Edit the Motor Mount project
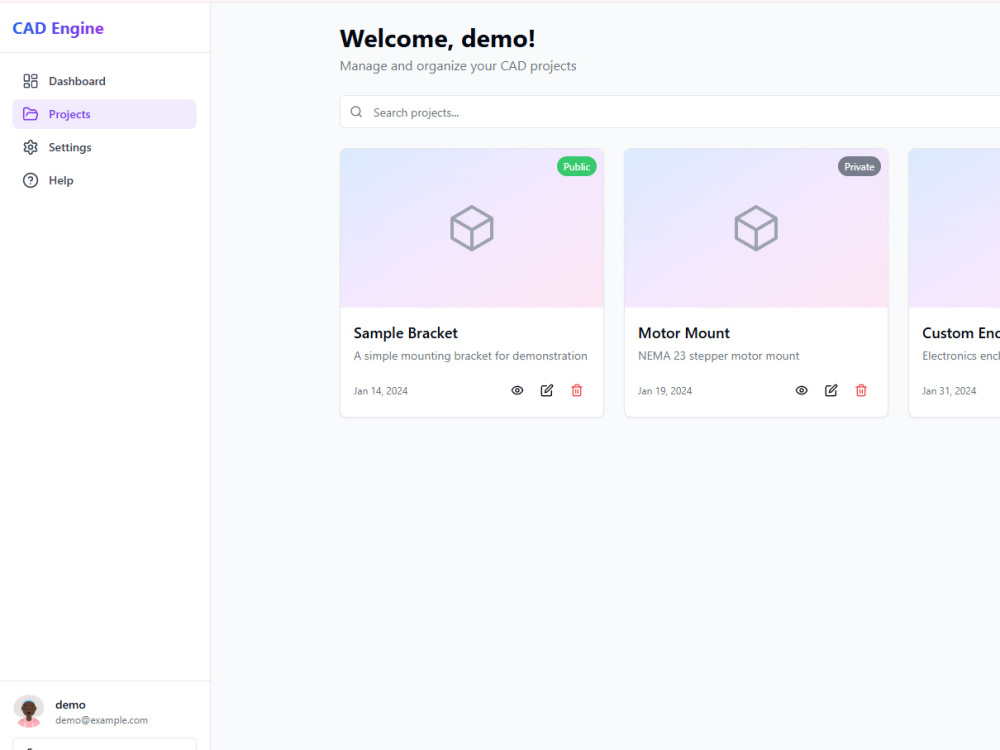The image size is (1000, 750). 831,390
